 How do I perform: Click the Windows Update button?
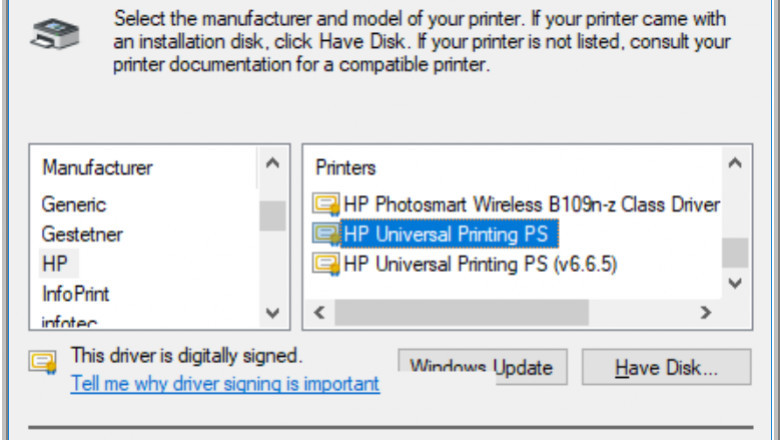482,366
